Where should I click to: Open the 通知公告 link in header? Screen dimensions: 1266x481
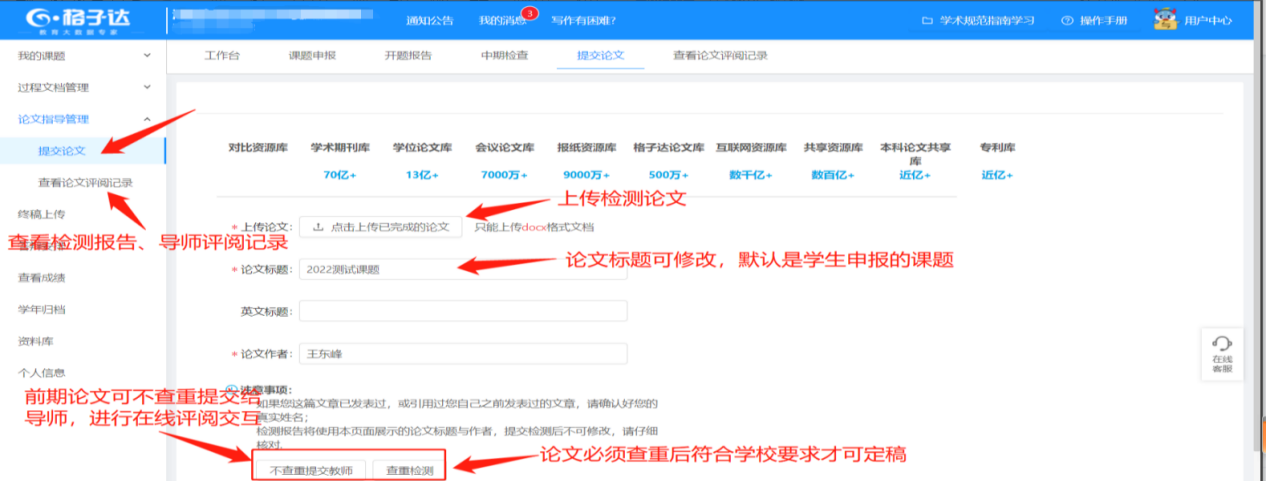click(429, 20)
